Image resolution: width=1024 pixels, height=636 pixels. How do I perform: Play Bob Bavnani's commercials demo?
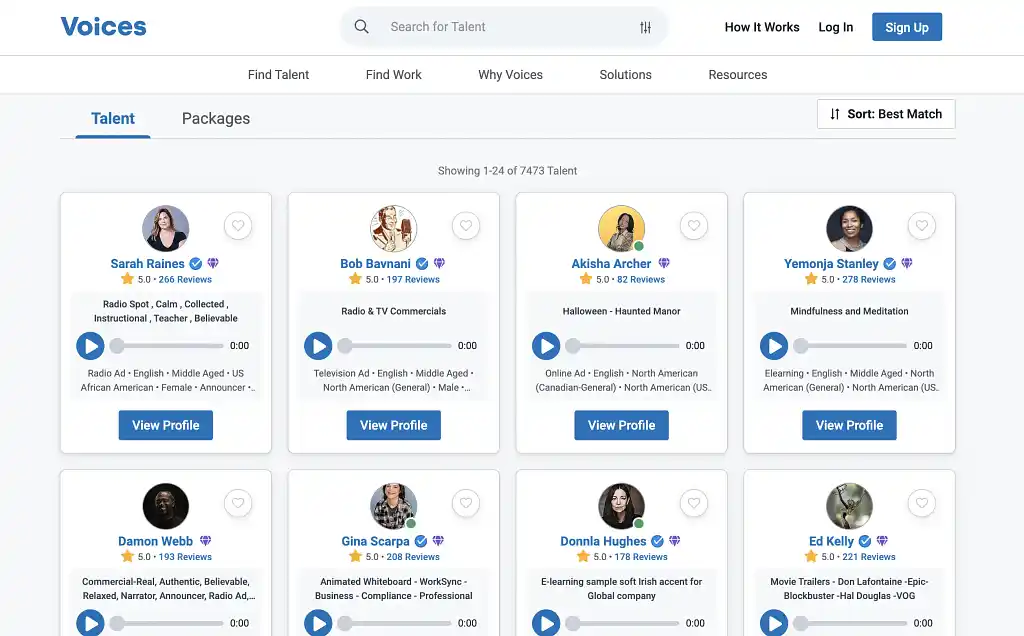318,346
